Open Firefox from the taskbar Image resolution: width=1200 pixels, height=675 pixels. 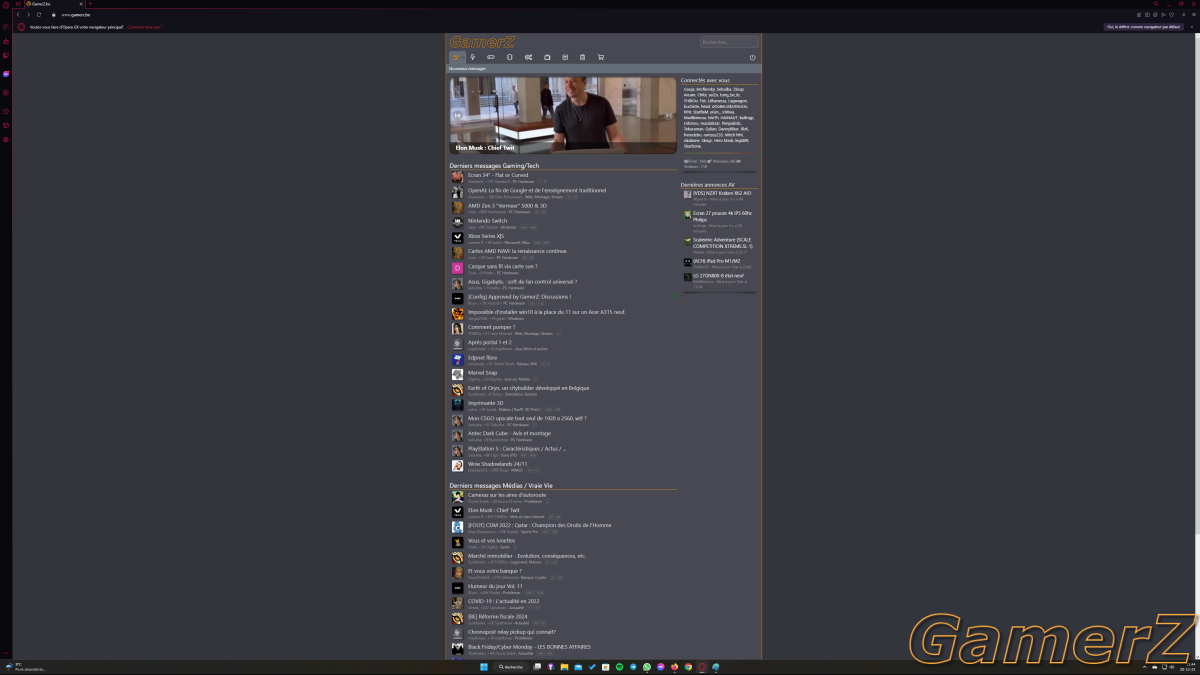pos(674,667)
